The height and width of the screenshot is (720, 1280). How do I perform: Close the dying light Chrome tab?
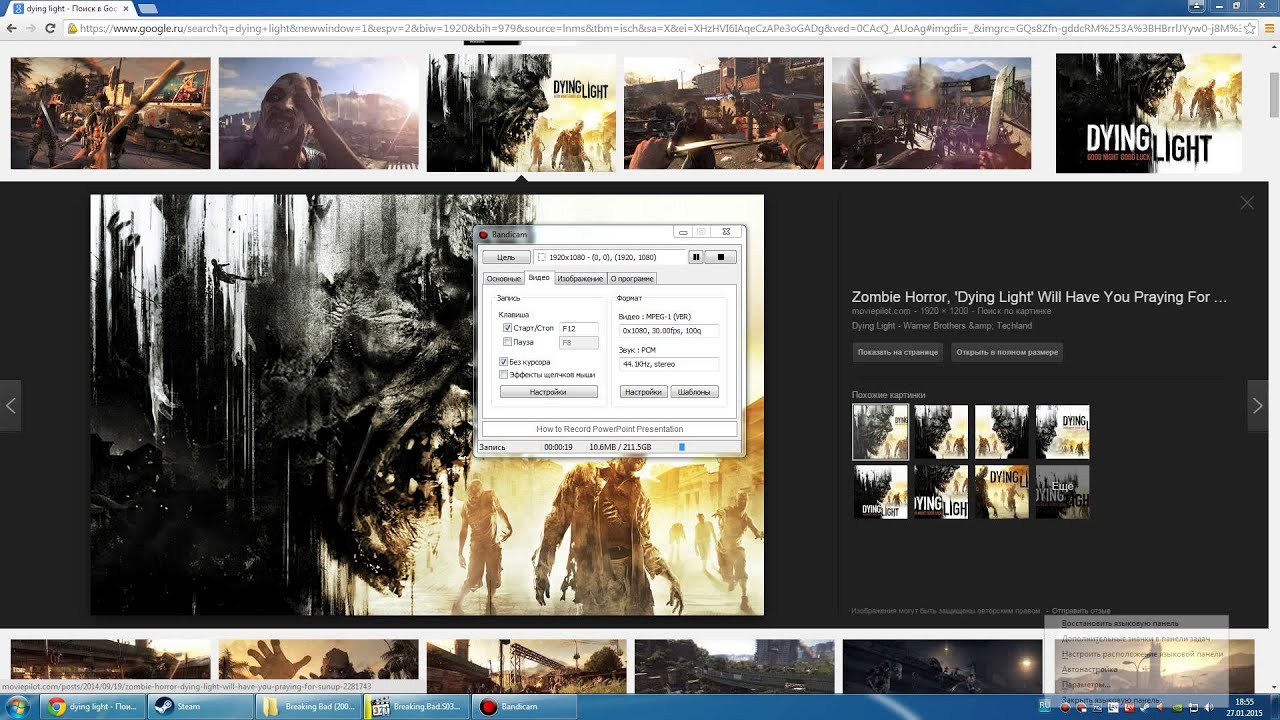[125, 8]
